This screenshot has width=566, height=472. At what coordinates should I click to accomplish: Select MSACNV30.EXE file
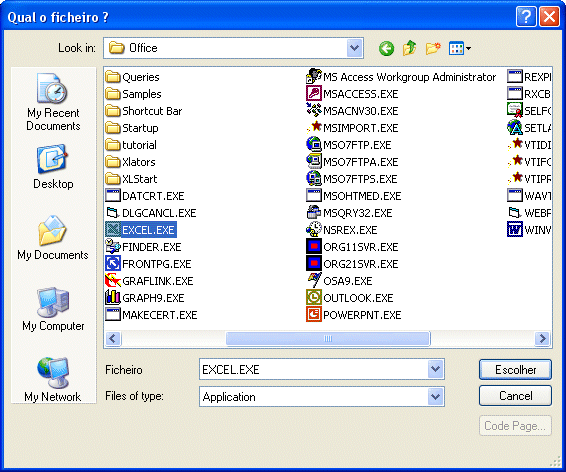[x=352, y=111]
